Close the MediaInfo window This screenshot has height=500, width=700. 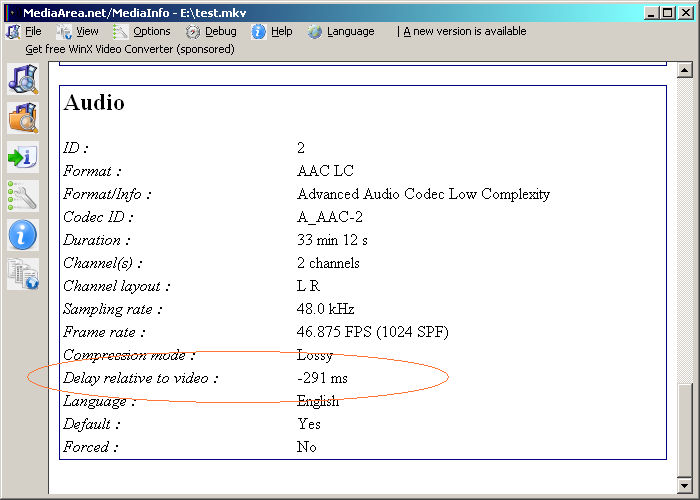[x=686, y=12]
